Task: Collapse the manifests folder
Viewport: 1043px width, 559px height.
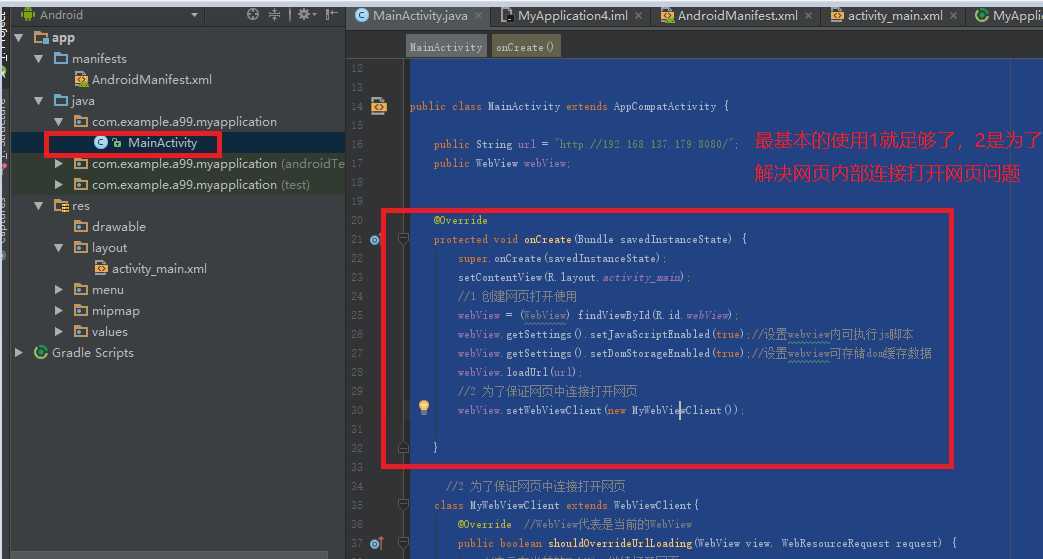Action: tap(39, 59)
